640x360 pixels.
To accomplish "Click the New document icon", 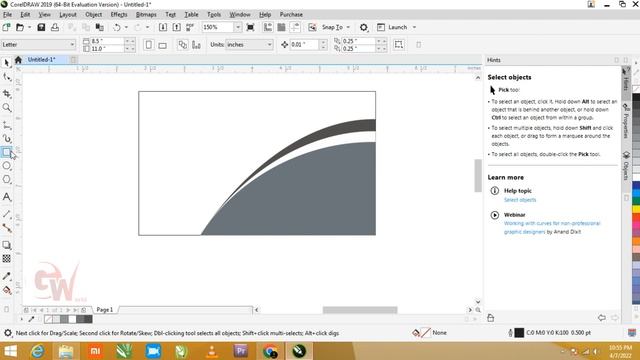I will point(6,27).
